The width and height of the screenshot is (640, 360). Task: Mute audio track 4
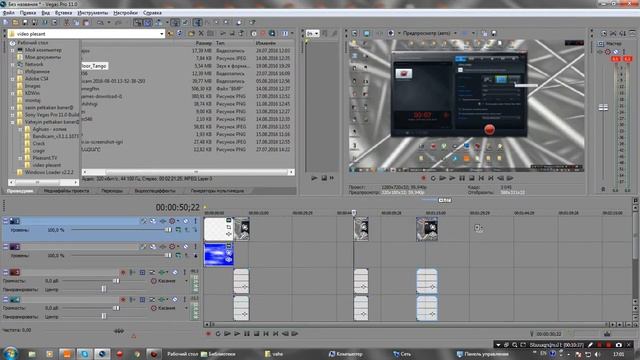pos(175,300)
